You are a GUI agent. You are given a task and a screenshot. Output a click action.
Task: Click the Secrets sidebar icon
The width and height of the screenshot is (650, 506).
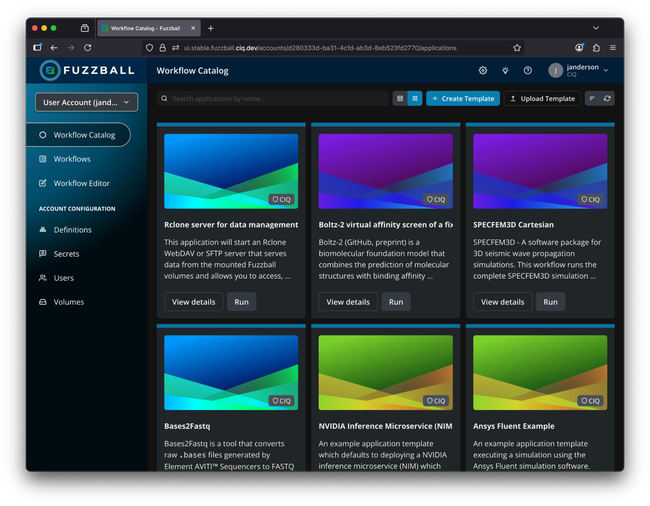point(43,254)
